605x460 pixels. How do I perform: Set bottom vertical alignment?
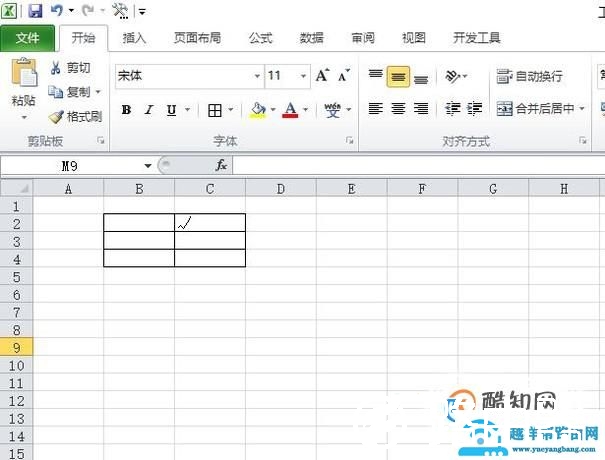[x=421, y=79]
